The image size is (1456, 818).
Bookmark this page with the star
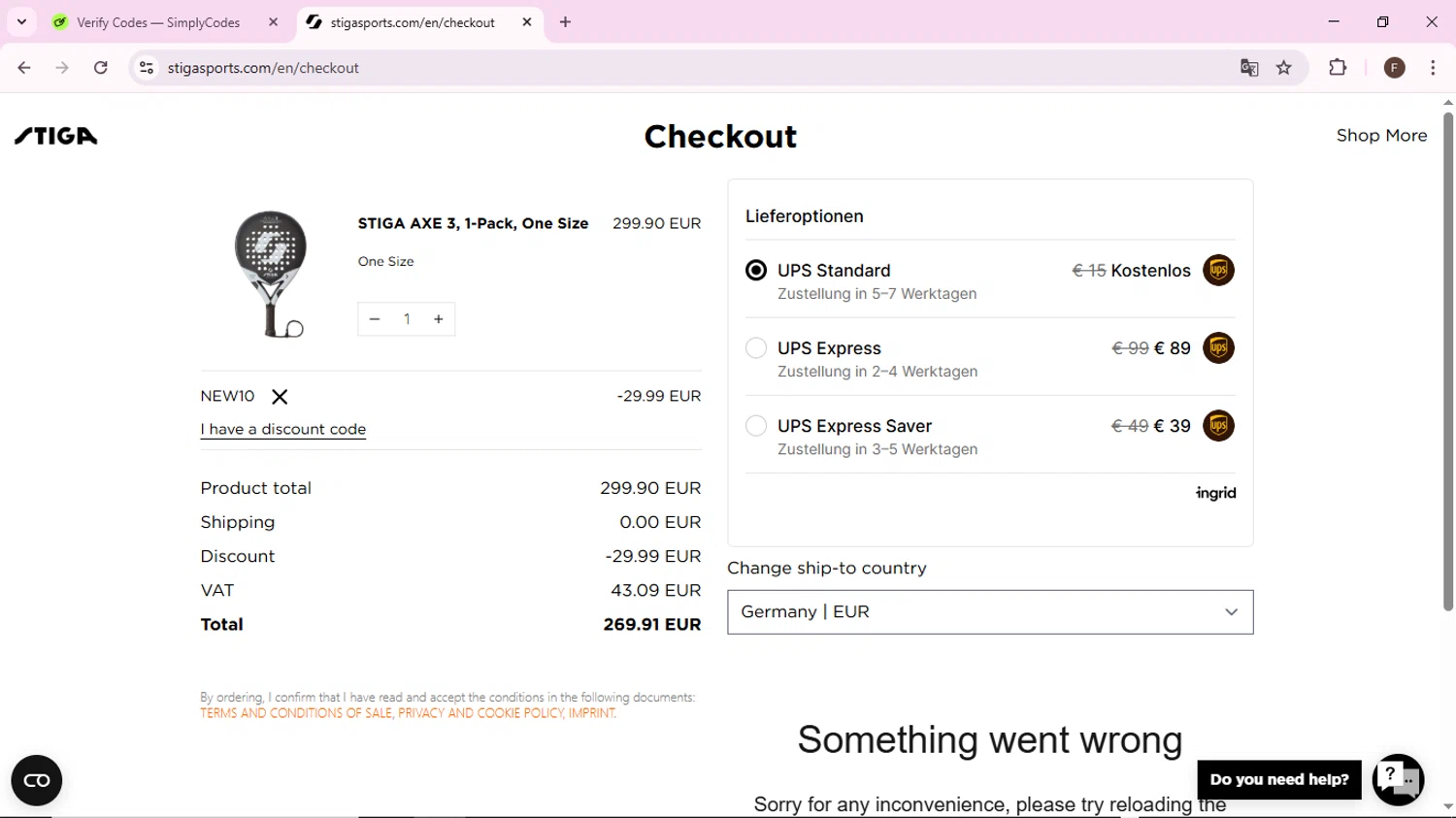point(1284,68)
